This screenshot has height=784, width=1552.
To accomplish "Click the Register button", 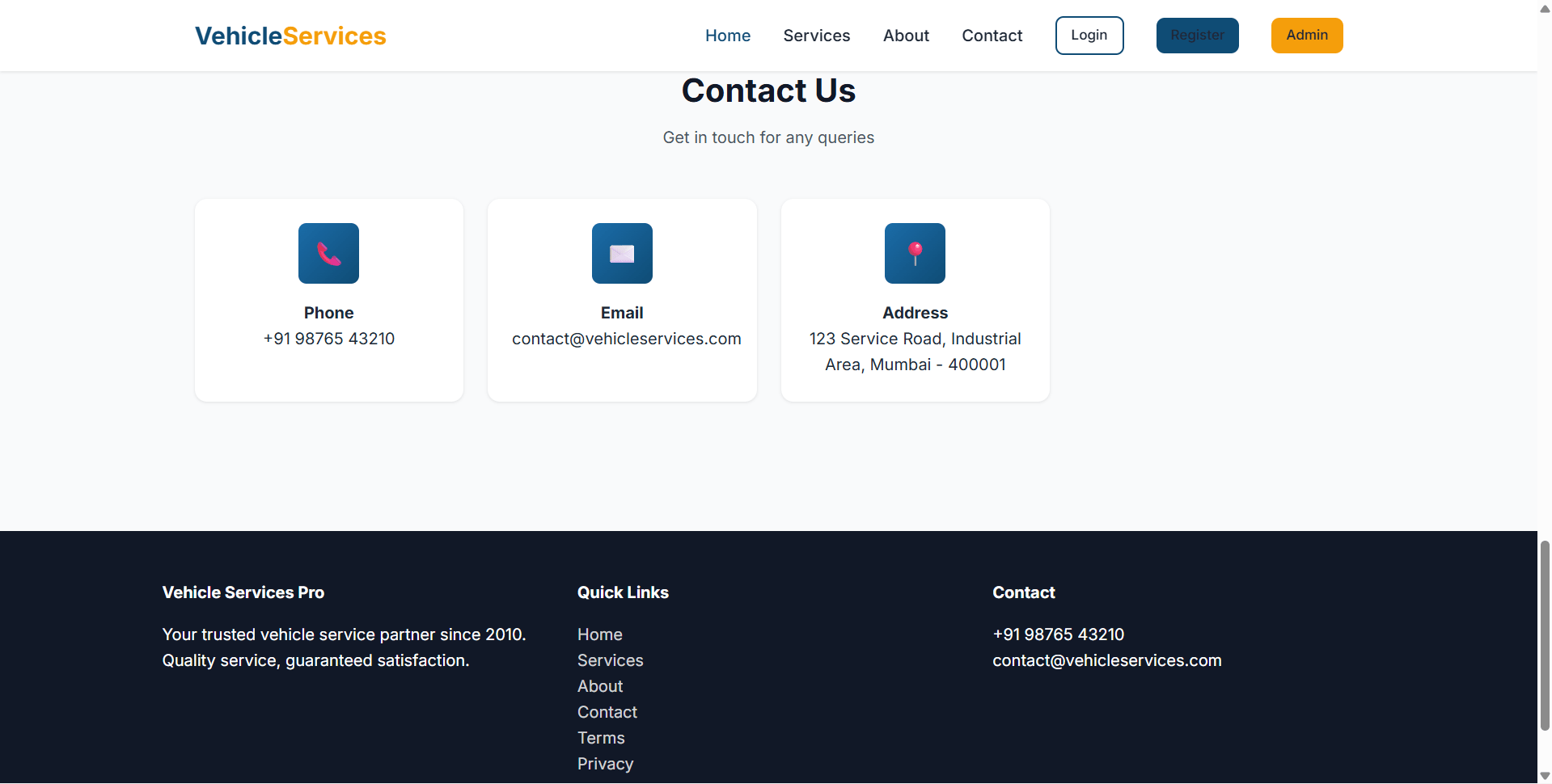I will (x=1198, y=36).
